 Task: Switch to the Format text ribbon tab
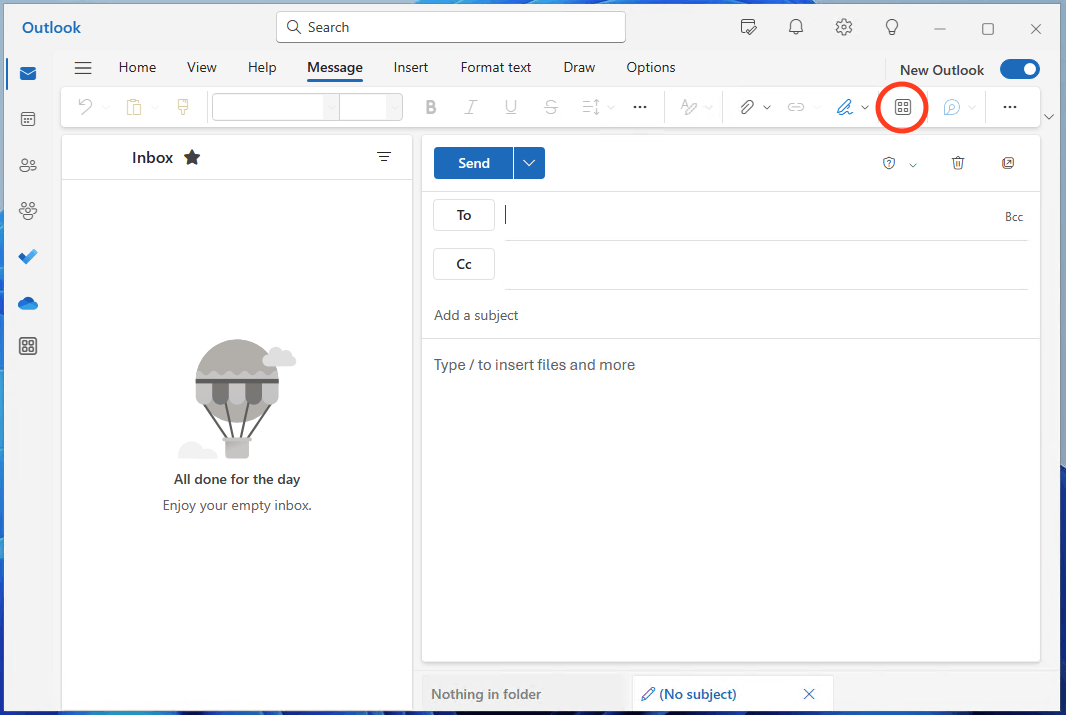[x=495, y=67]
